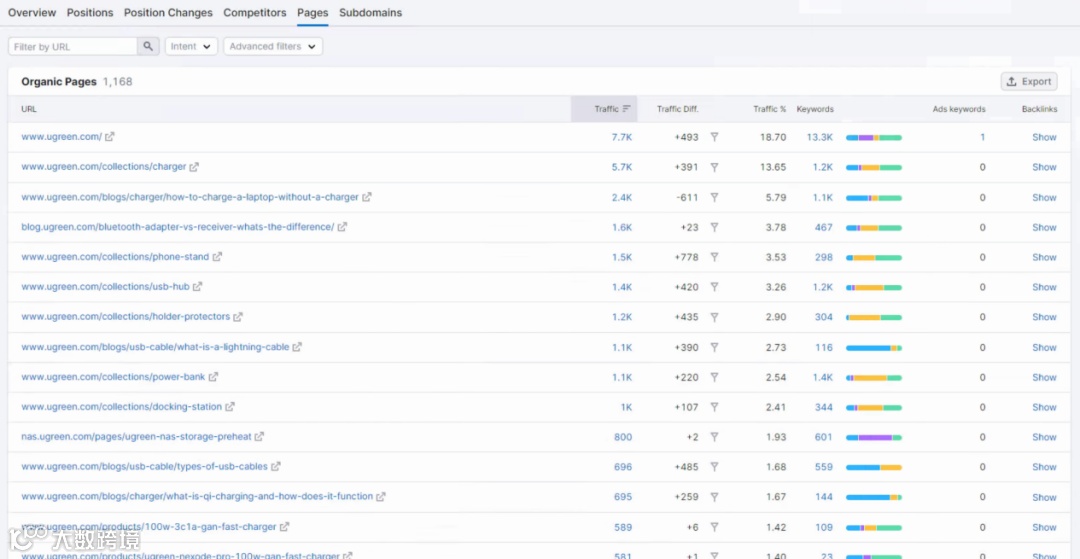Image resolution: width=1080 pixels, height=559 pixels.
Task: Open the blog.ugreen.com bluetooth-adapter article link
Action: pyautogui.click(x=178, y=227)
